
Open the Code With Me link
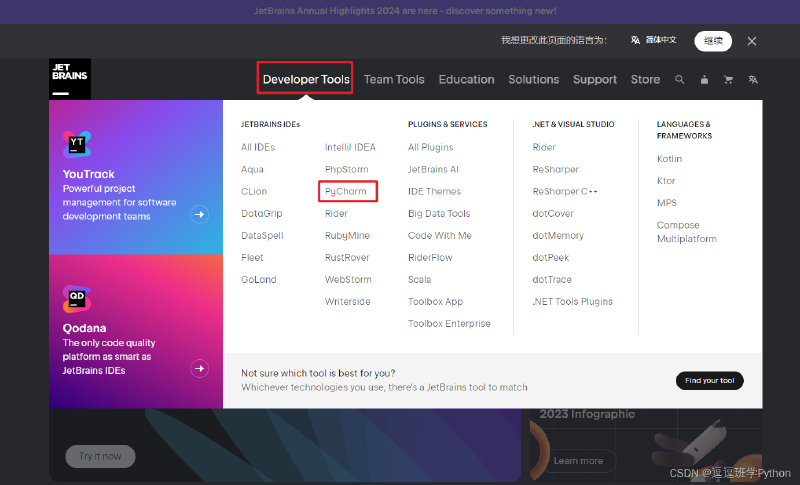pos(439,236)
